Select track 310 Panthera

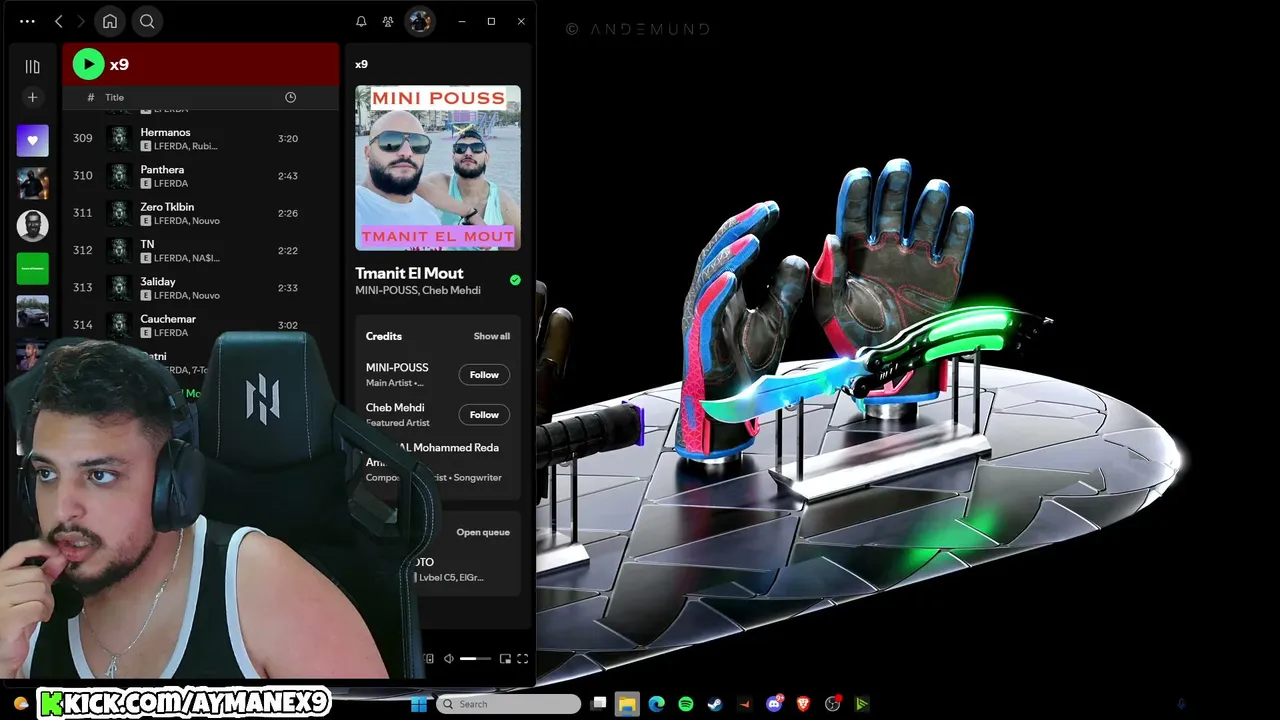(x=201, y=176)
